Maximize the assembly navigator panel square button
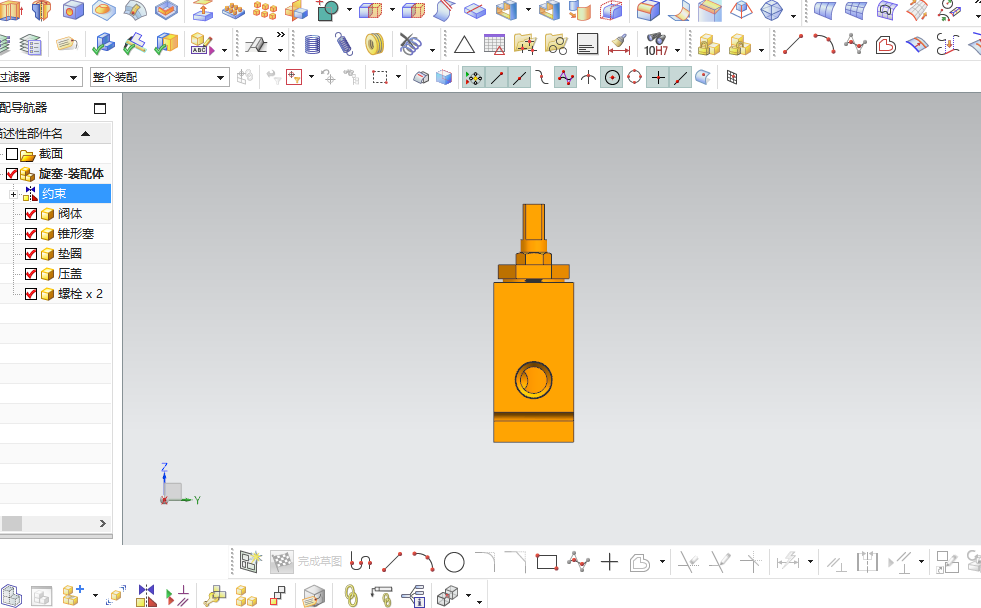 click(x=100, y=108)
